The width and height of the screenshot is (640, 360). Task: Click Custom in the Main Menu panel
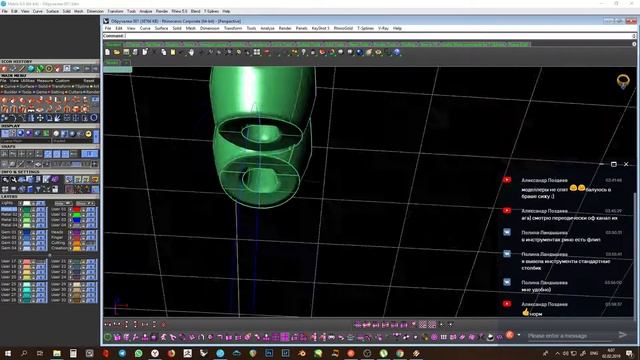[62, 81]
